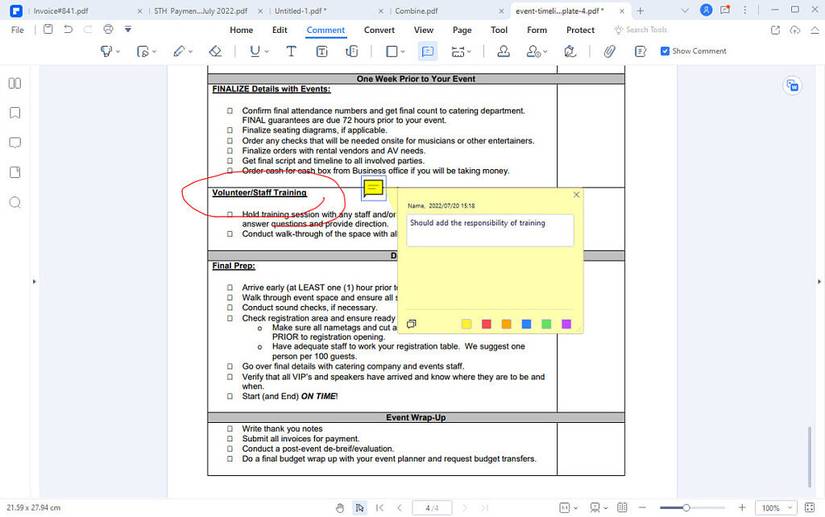Open the Edit menu tab
Image resolution: width=825 pixels, height=517 pixels.
pyautogui.click(x=279, y=30)
